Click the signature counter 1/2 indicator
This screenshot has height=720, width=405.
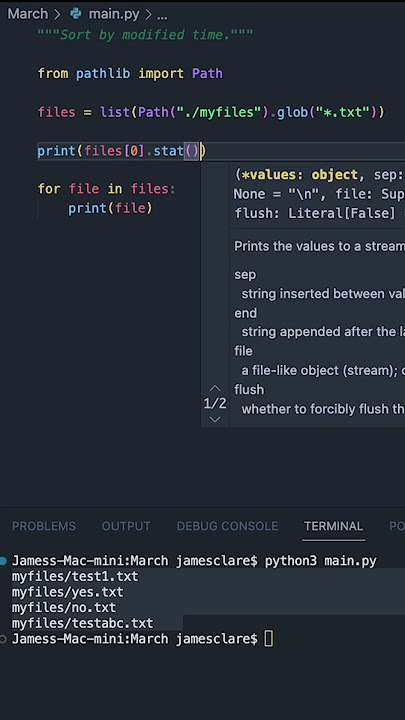pos(215,404)
